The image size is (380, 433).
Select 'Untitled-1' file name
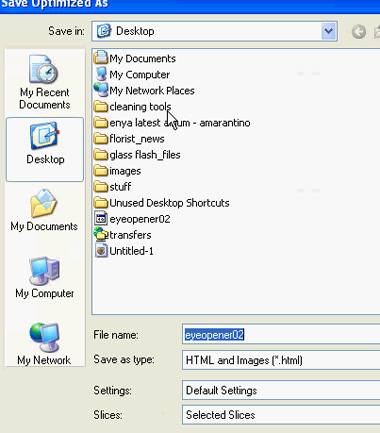click(131, 251)
